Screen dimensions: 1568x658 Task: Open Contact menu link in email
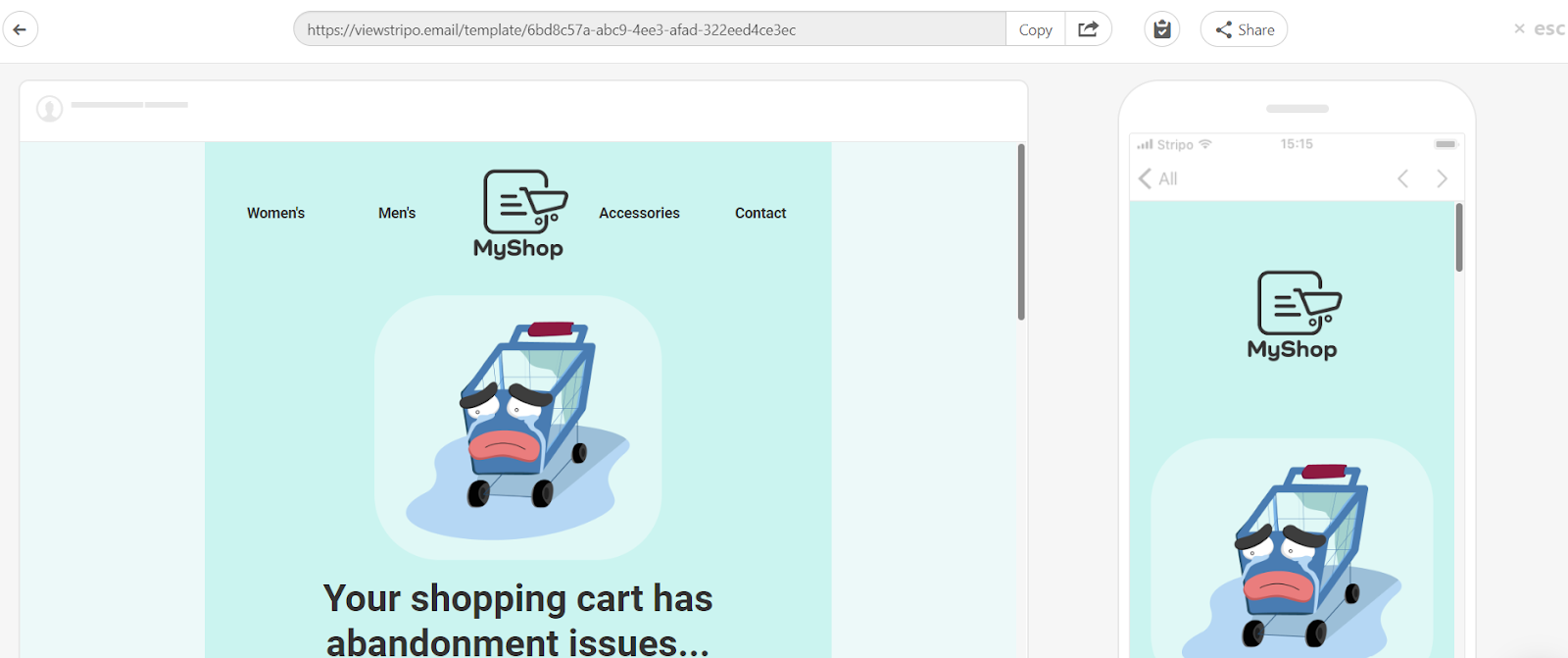click(760, 213)
